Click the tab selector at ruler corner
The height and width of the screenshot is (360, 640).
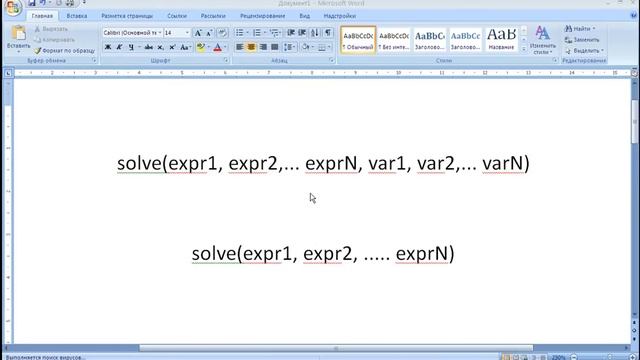(8, 73)
